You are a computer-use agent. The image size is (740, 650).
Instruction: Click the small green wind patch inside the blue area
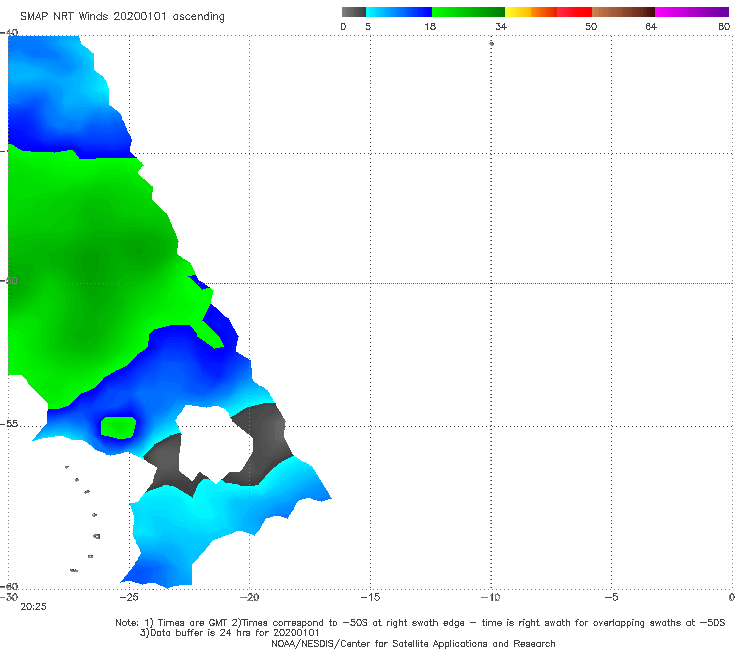click(118, 427)
